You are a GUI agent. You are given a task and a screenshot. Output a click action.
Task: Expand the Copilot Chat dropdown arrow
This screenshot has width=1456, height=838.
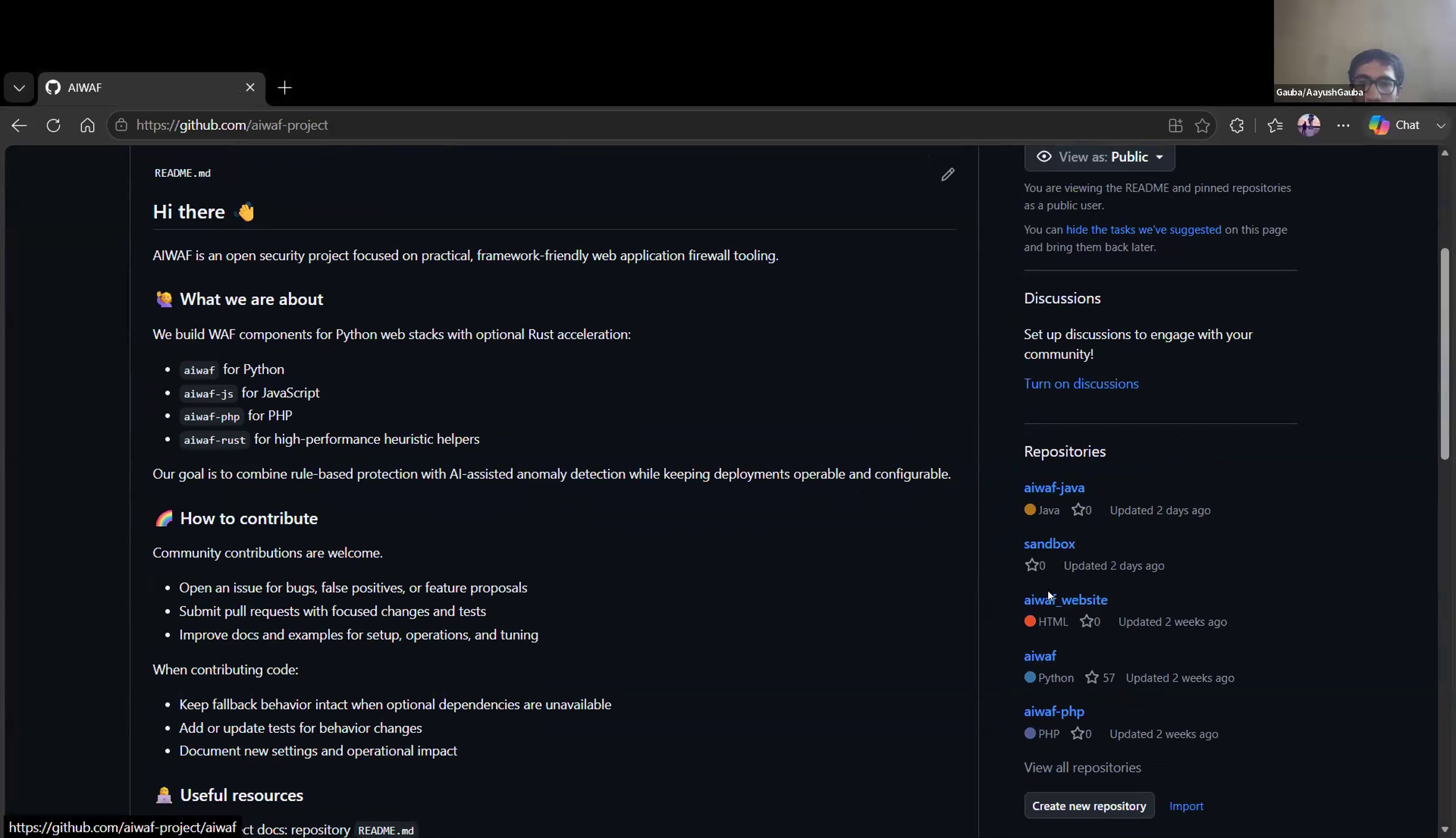[1441, 126]
